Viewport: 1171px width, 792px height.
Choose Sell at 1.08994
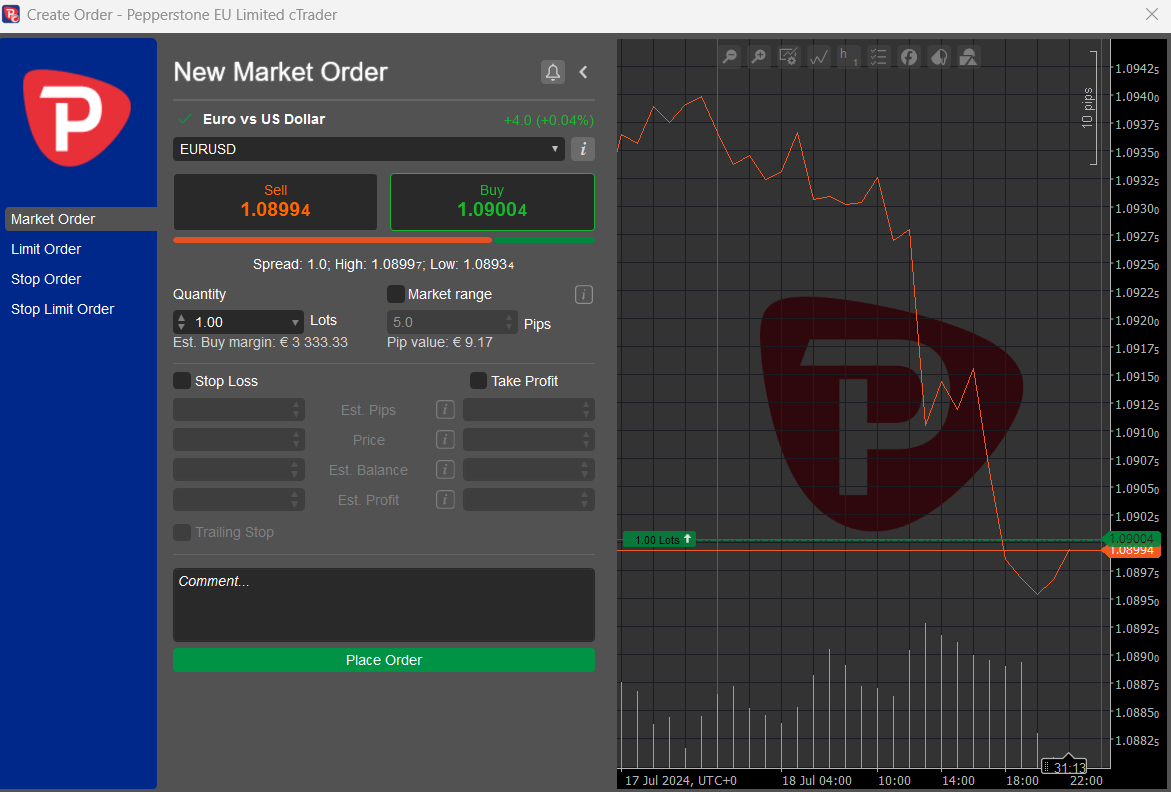[276, 202]
